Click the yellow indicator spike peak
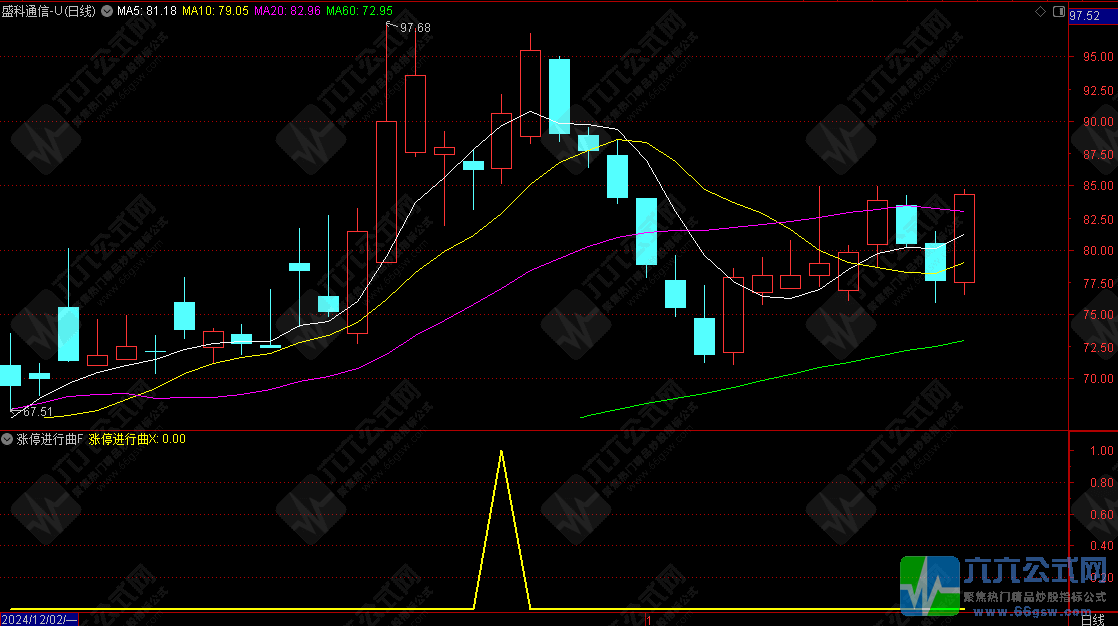The image size is (1118, 626). [x=501, y=452]
